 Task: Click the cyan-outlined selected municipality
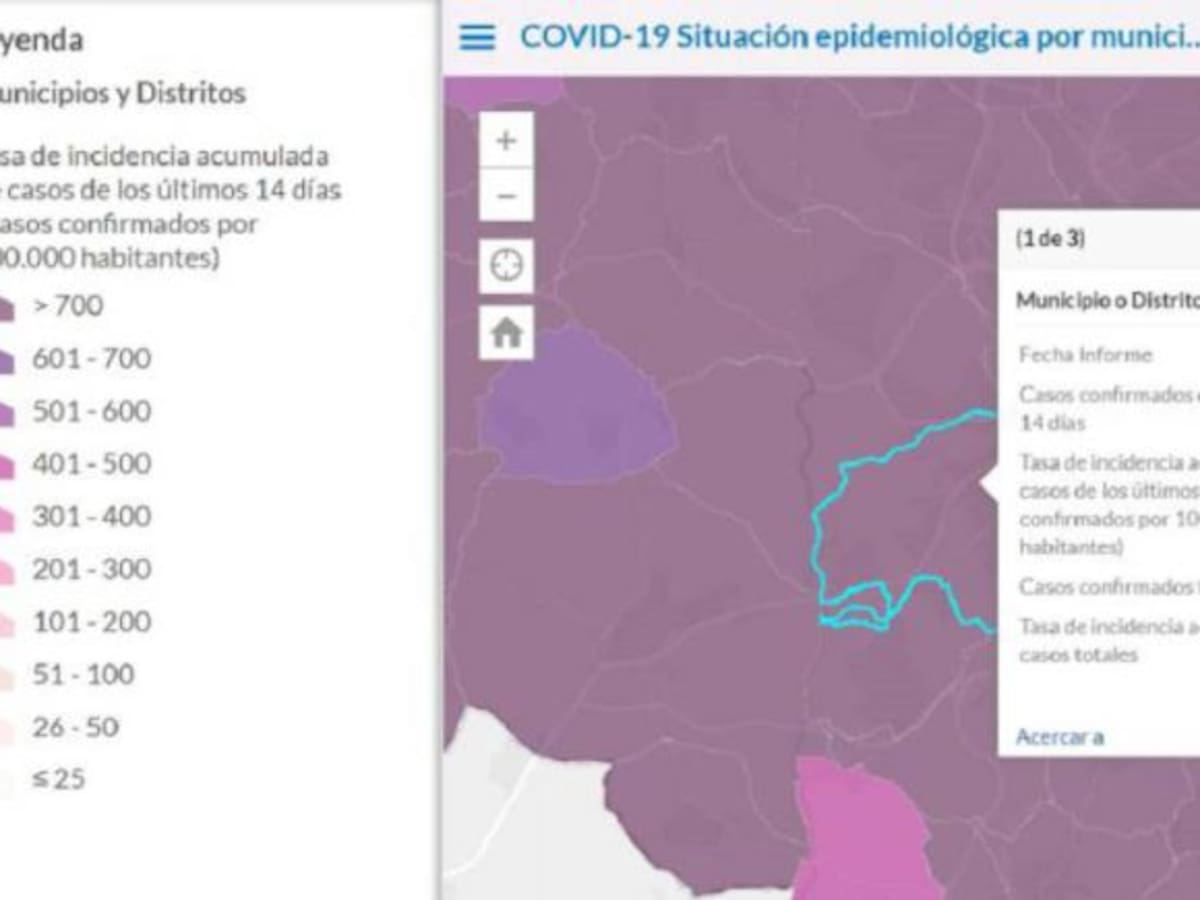(900, 520)
